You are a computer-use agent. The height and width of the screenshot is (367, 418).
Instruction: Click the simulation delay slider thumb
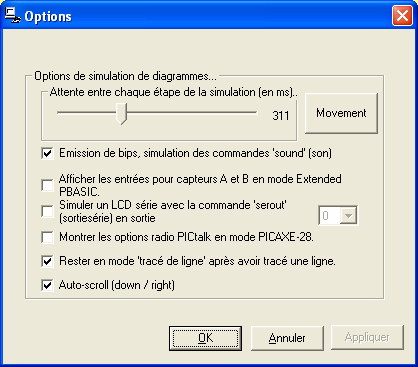122,113
